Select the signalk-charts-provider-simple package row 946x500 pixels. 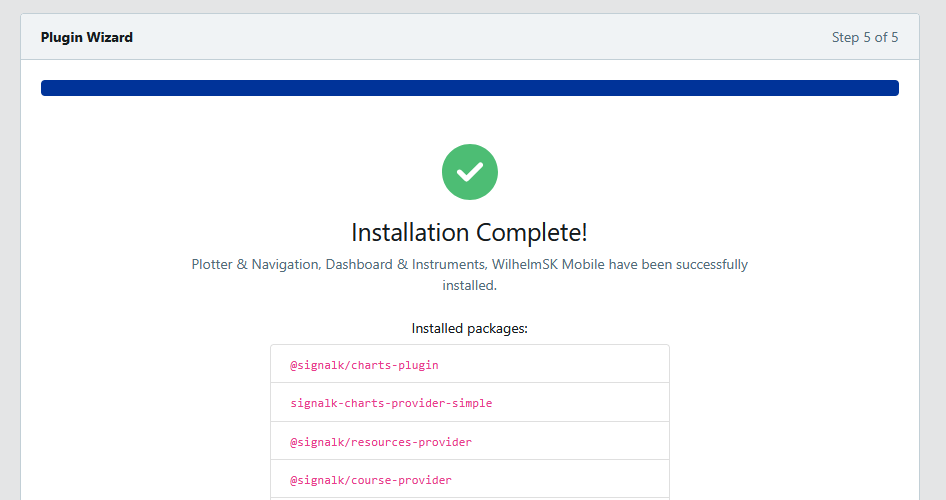tap(469, 402)
